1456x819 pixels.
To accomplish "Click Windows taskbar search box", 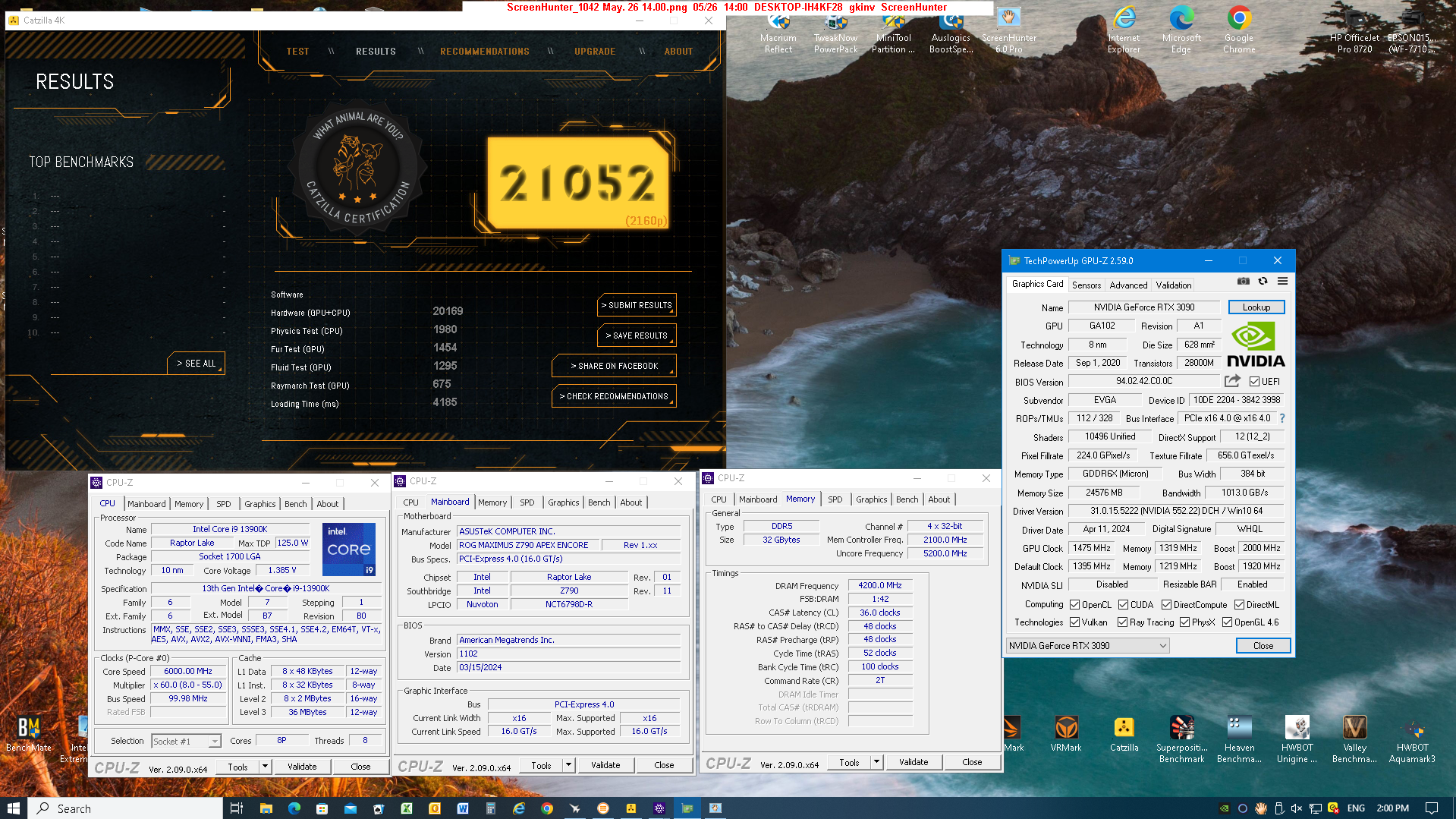I will point(126,808).
